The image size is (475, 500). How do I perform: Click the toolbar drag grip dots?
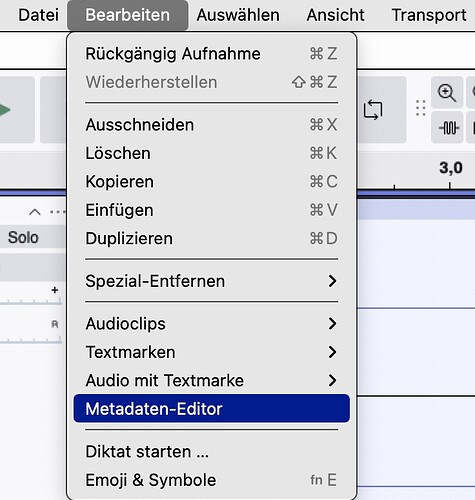click(421, 108)
